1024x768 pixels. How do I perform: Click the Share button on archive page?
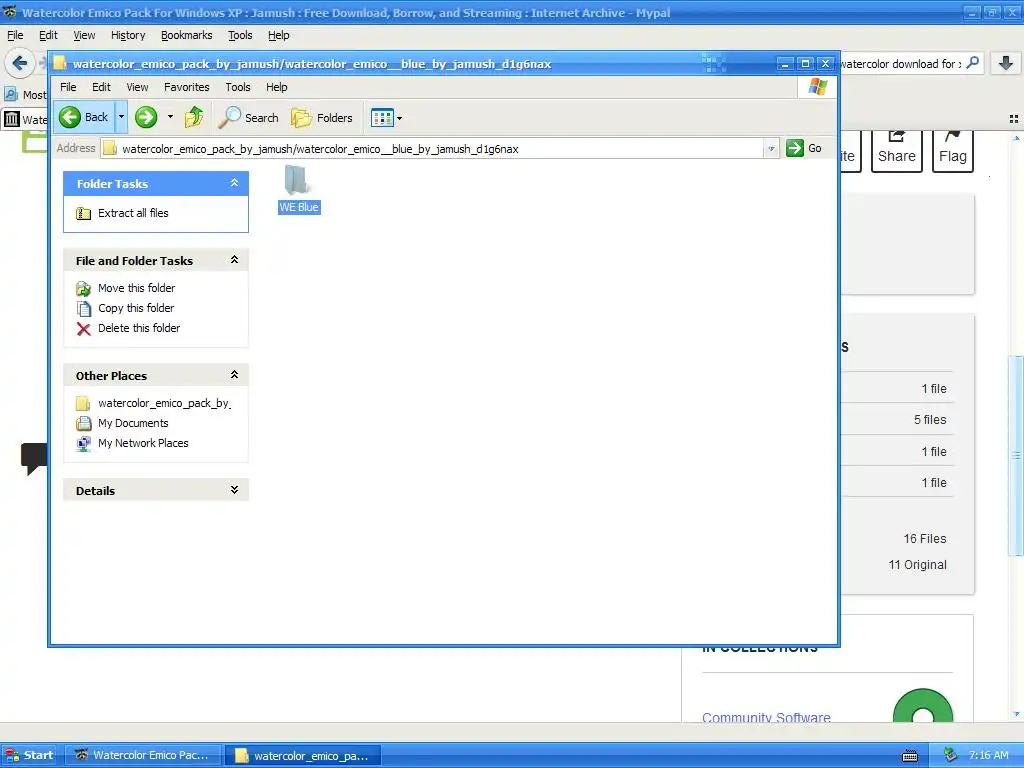[897, 150]
